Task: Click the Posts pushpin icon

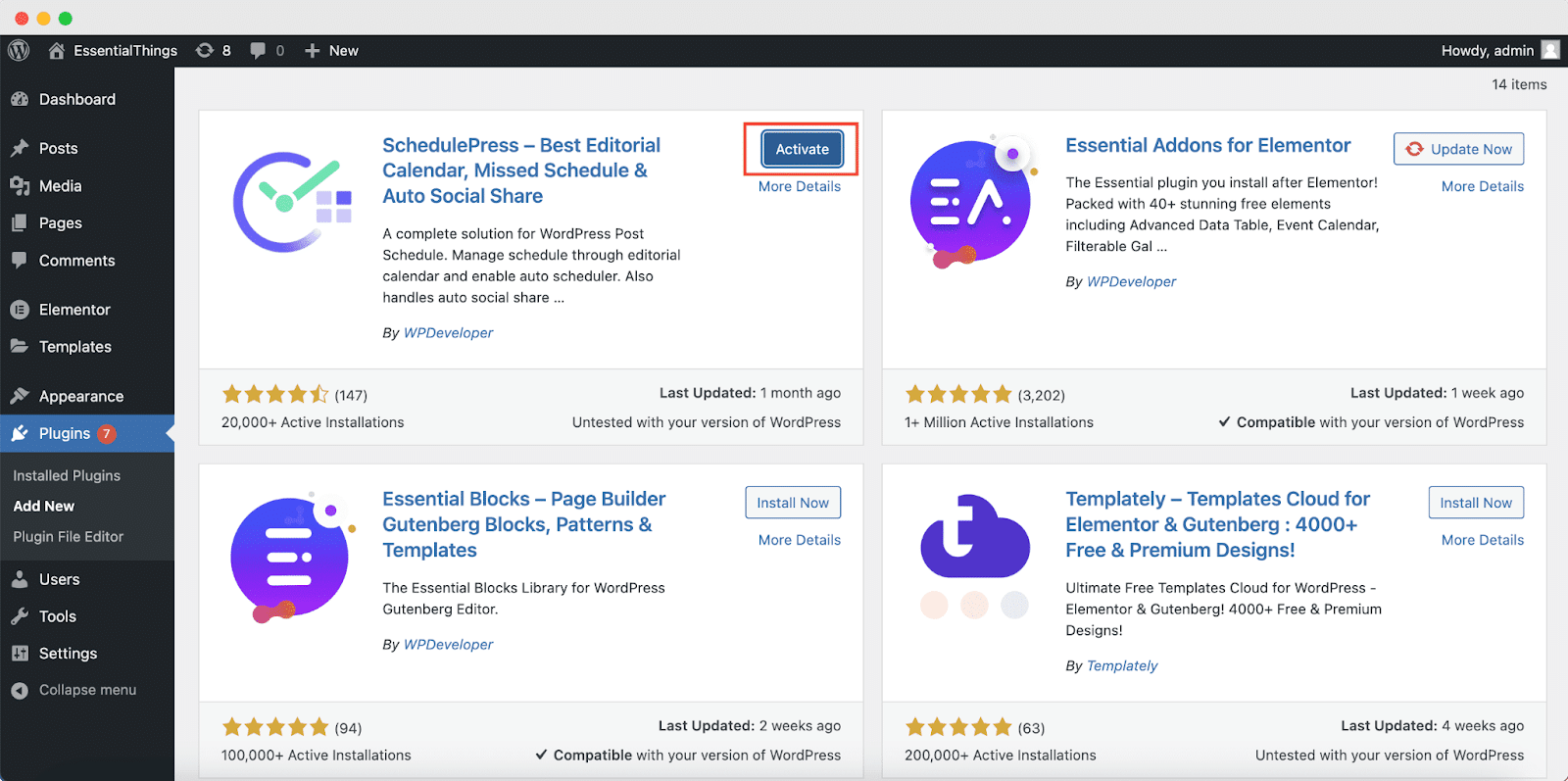Action: (20, 148)
